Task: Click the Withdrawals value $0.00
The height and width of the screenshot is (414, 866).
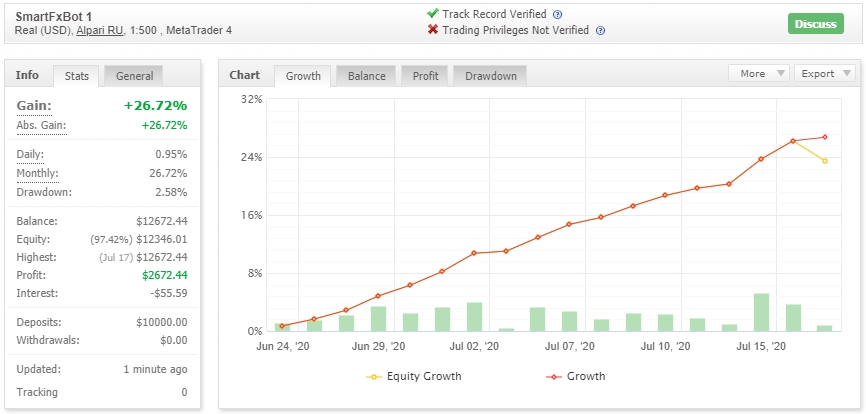Action: coord(174,340)
